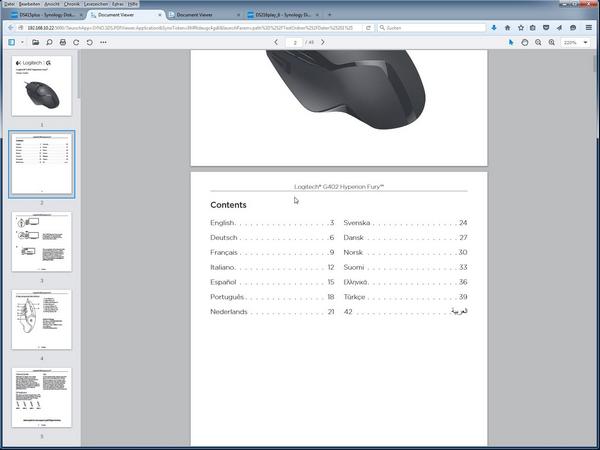
Task: Click the Open file folder icon
Action: pyautogui.click(x=36, y=42)
